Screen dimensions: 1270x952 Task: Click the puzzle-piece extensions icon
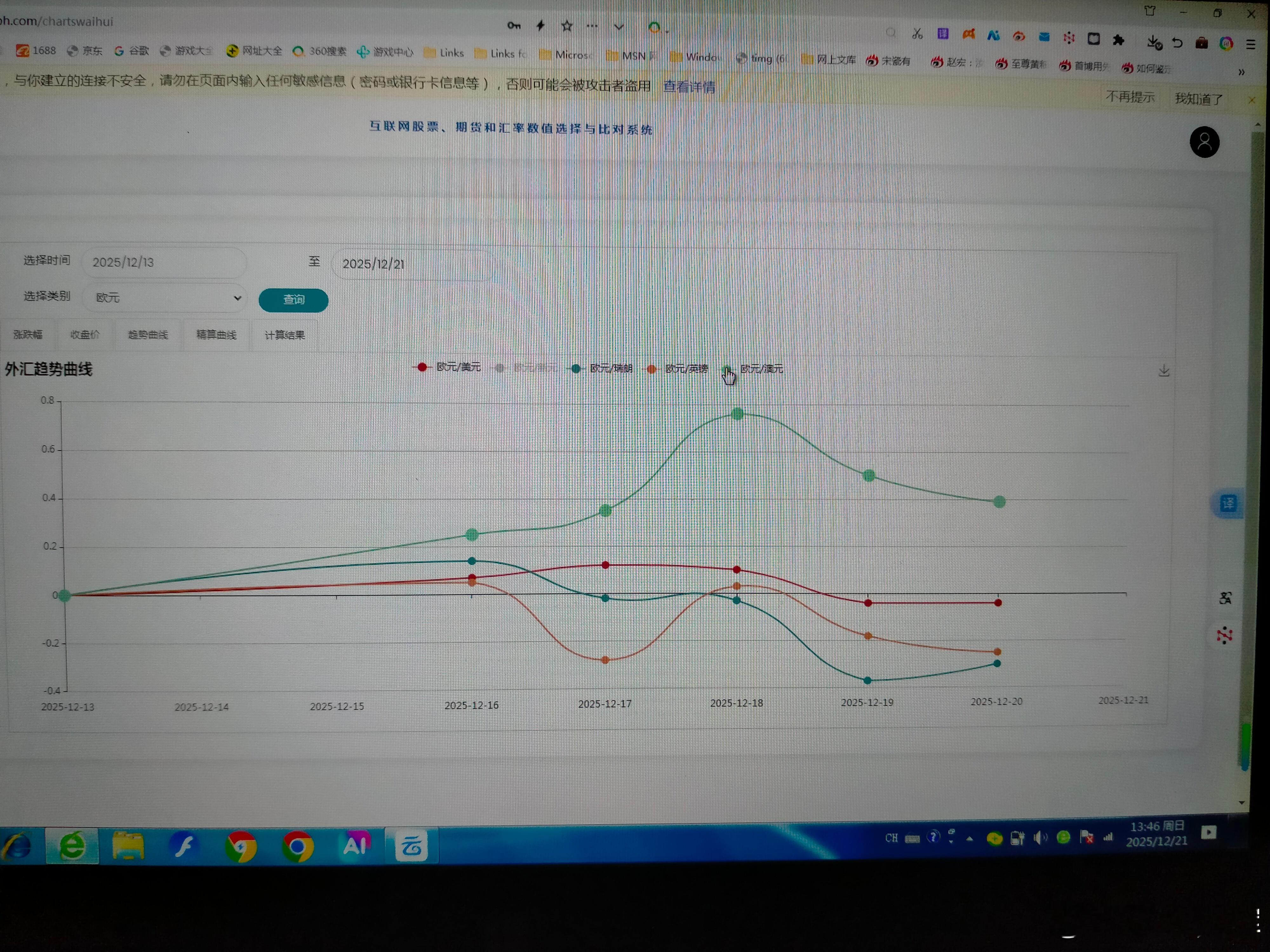click(x=1119, y=40)
